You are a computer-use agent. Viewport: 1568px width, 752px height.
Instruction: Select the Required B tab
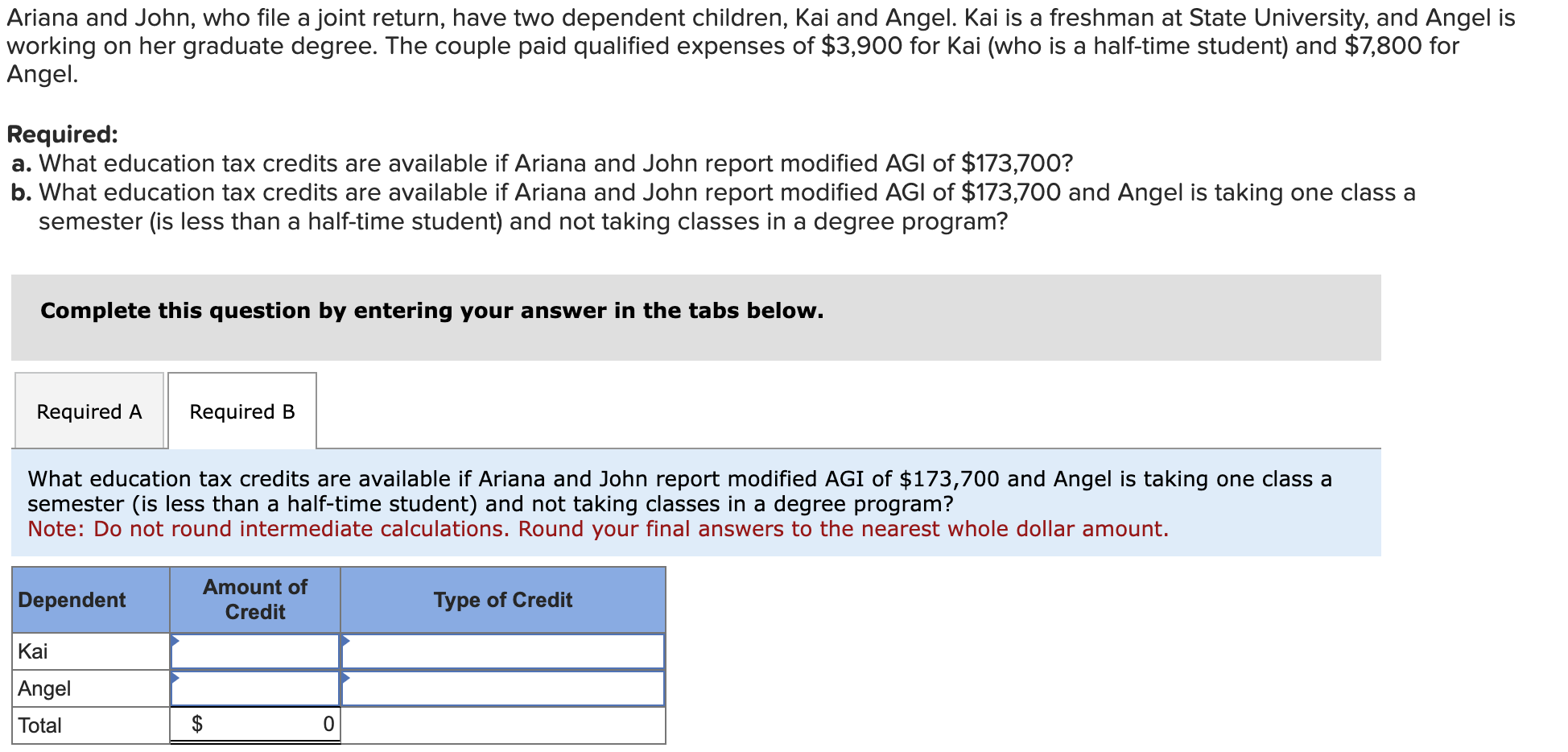(x=241, y=411)
